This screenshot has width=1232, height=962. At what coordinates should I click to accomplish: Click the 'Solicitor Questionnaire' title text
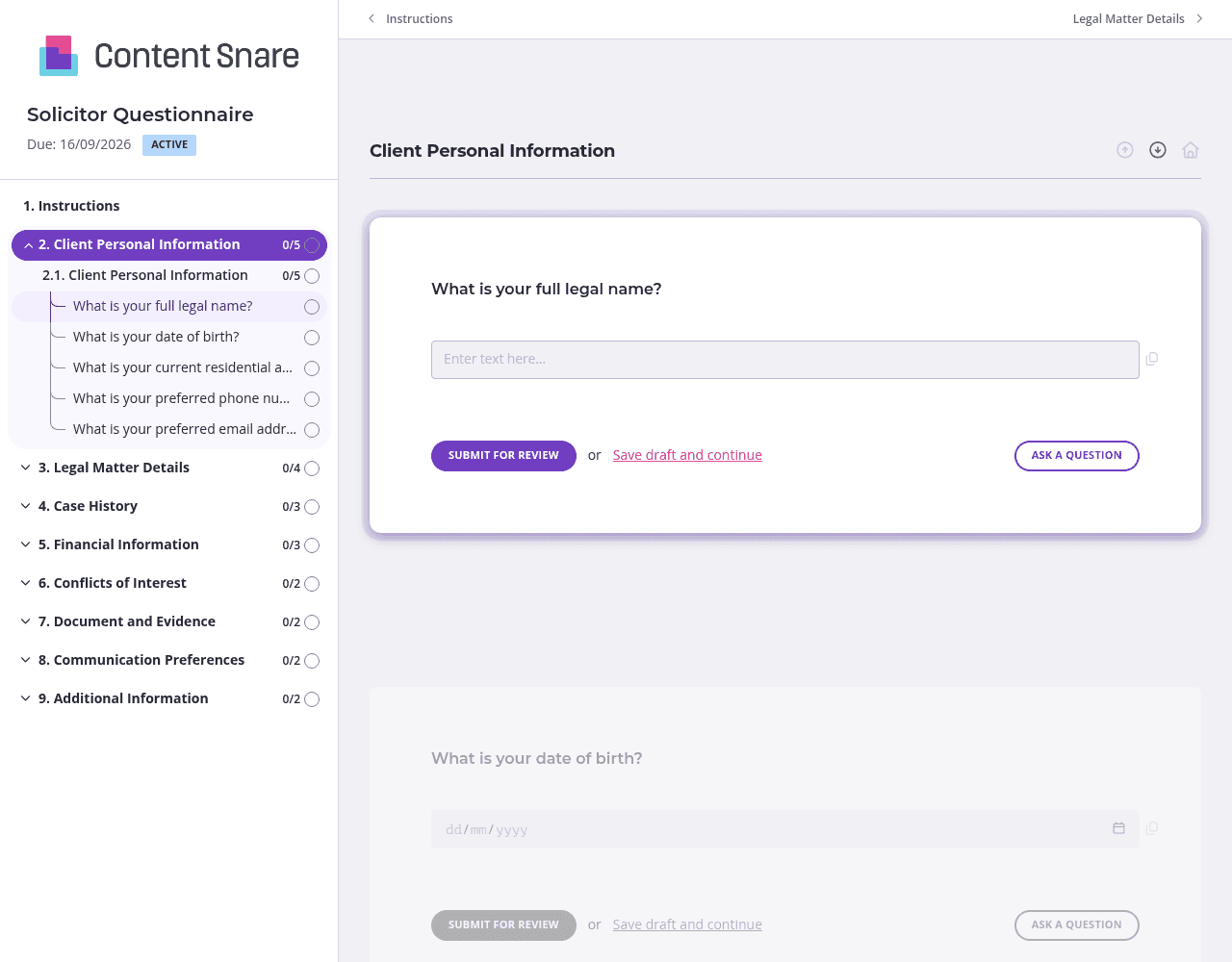141,114
